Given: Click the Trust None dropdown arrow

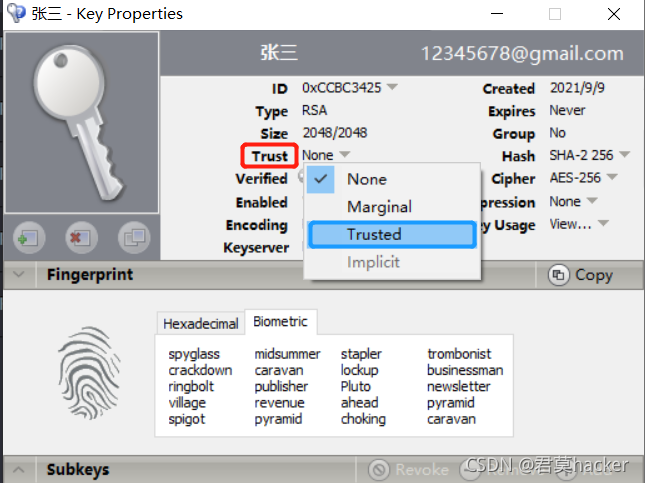Looking at the screenshot, I should pyautogui.click(x=344, y=154).
